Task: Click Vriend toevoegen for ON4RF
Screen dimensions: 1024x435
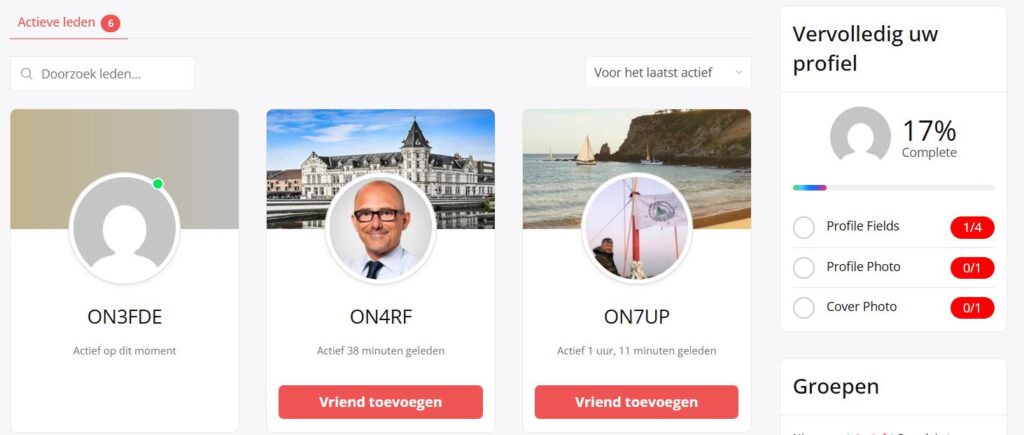Action: pyautogui.click(x=381, y=402)
